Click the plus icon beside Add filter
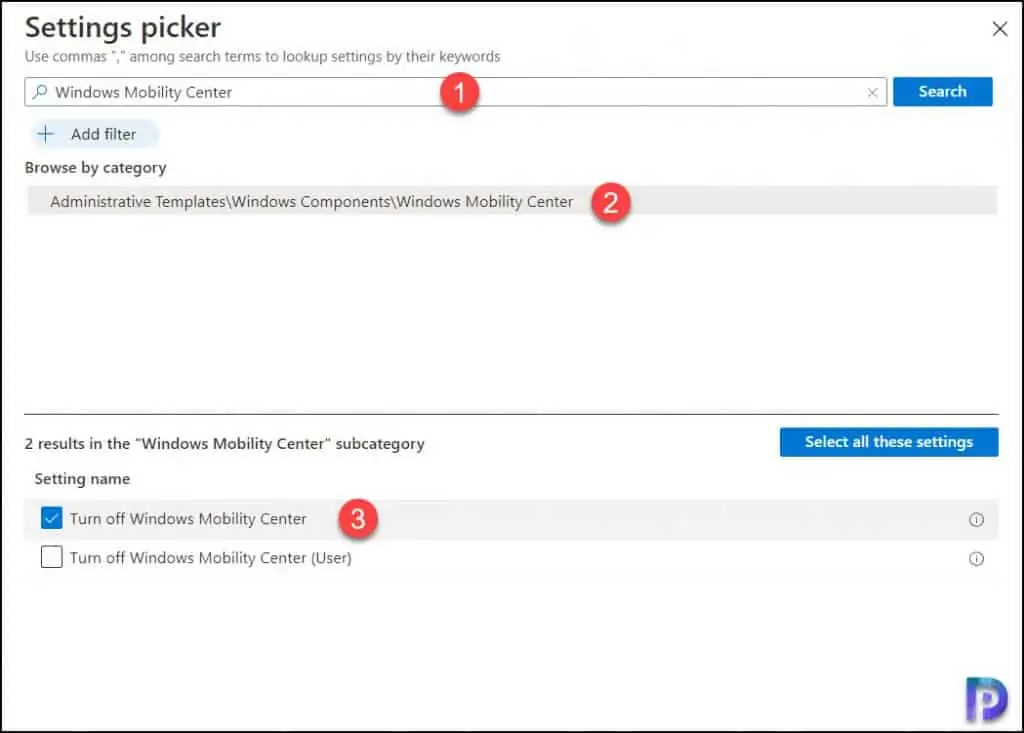The width and height of the screenshot is (1024, 733). [45, 134]
